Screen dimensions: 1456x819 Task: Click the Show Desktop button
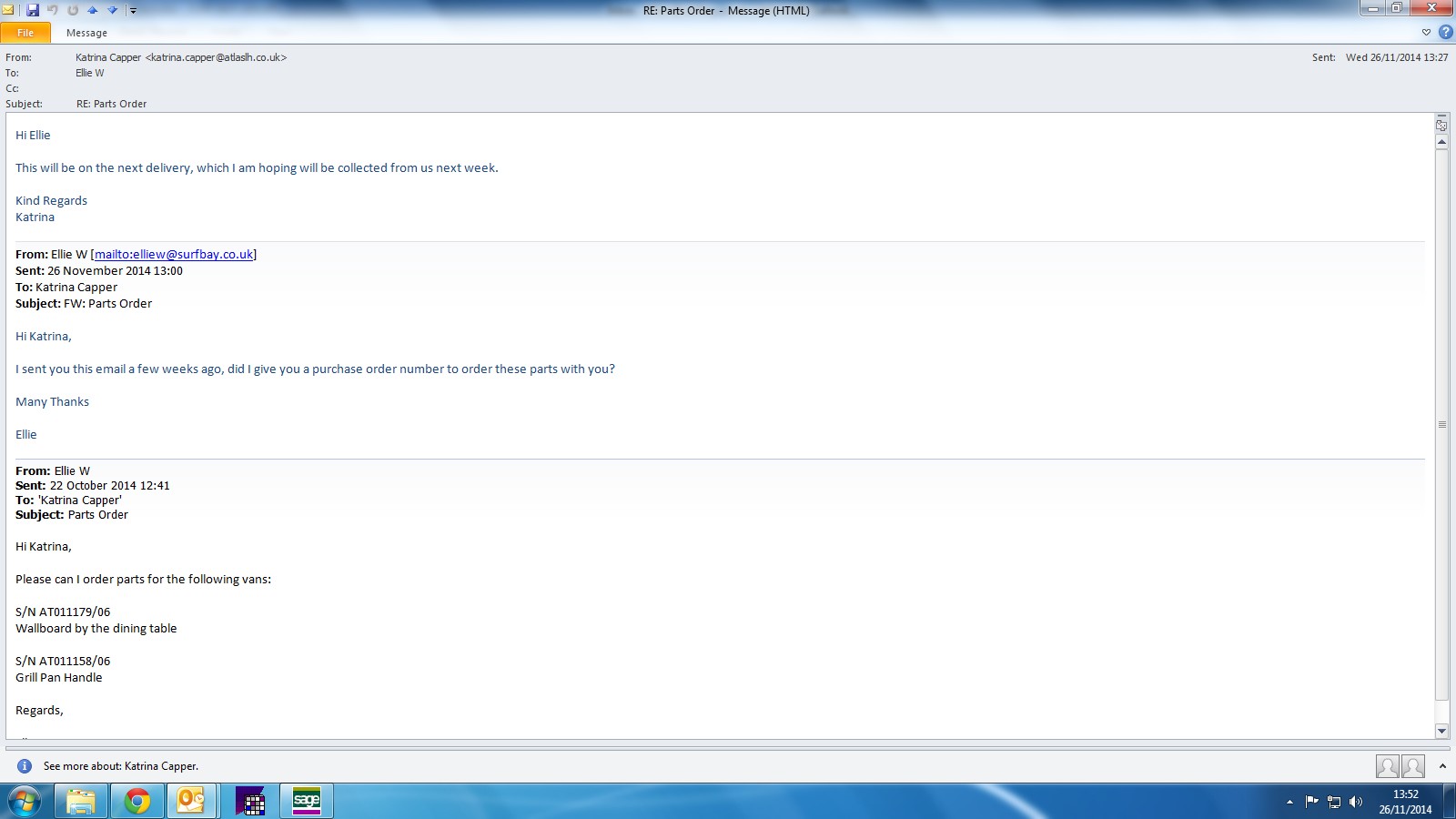pos(1450,802)
